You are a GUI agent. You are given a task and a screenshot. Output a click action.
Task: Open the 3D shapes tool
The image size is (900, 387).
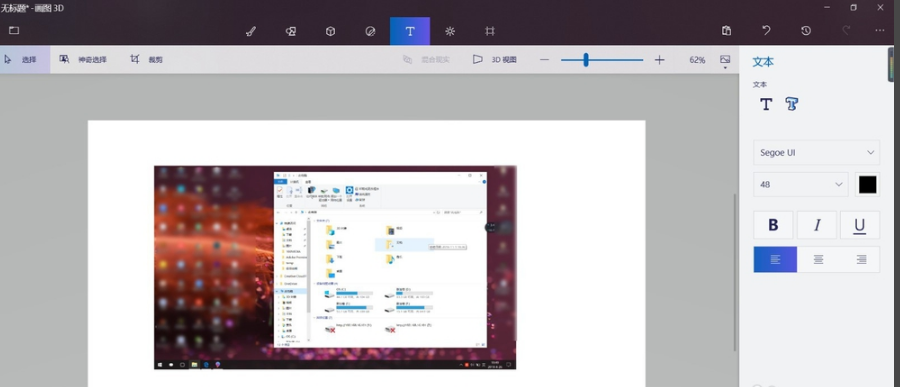click(330, 32)
